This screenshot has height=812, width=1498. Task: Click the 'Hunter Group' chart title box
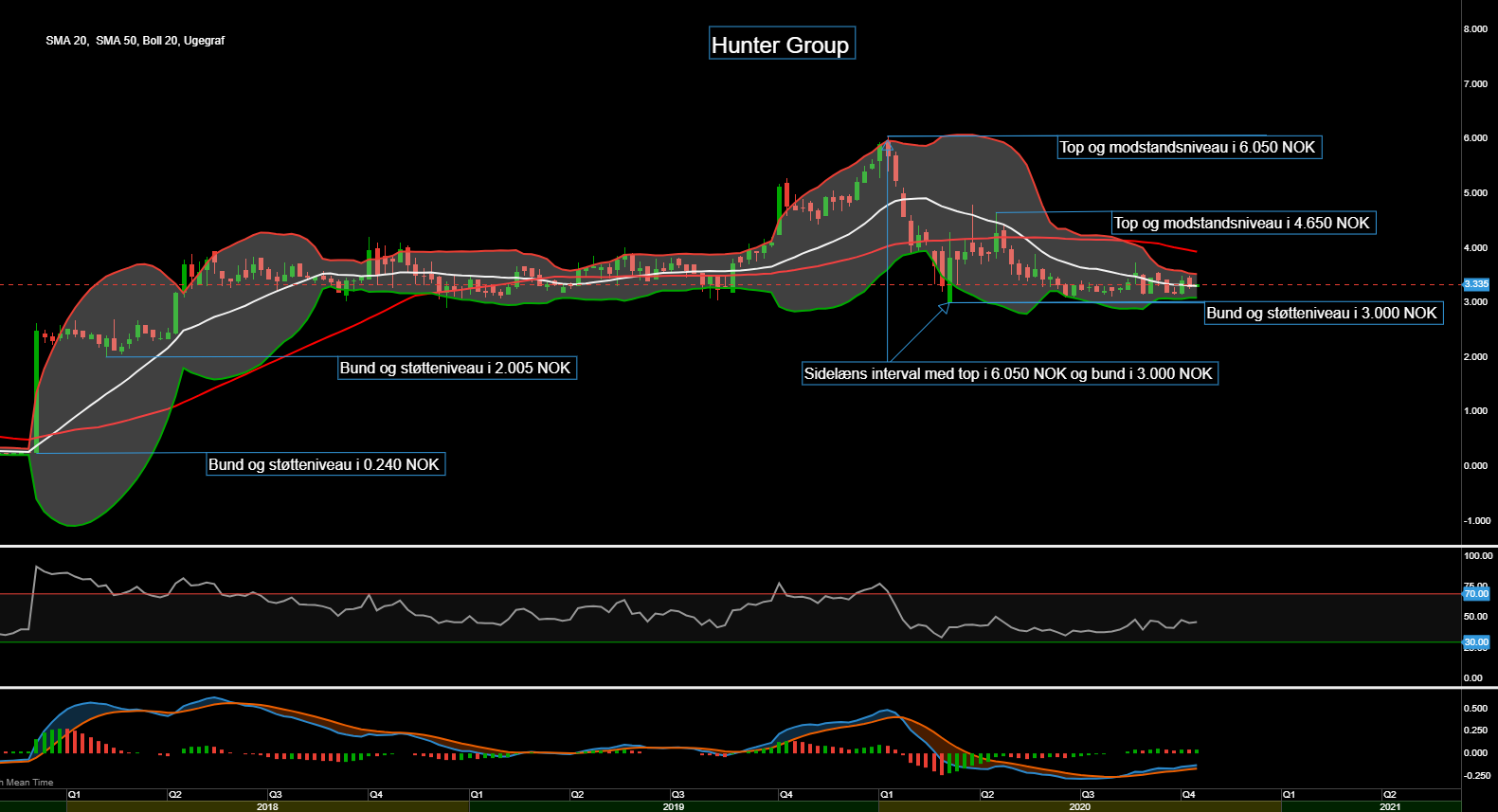[x=782, y=44]
